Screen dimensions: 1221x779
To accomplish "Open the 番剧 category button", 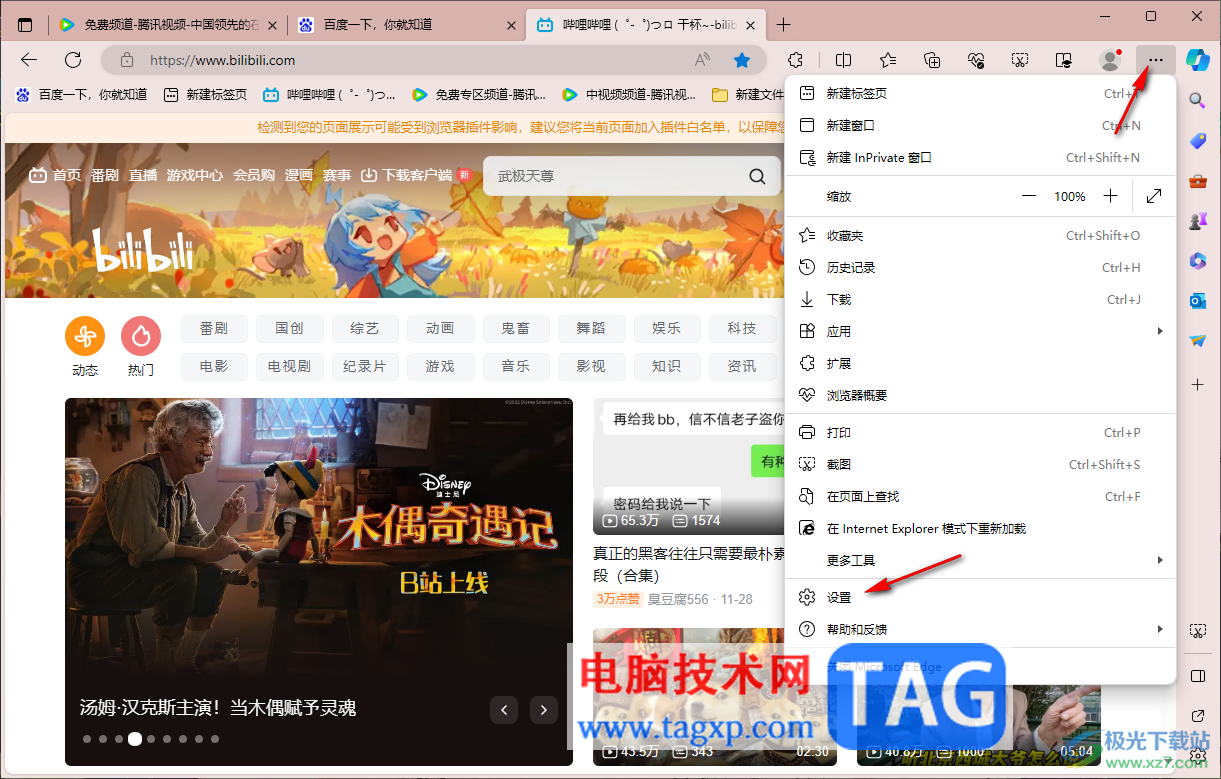I will 214,328.
